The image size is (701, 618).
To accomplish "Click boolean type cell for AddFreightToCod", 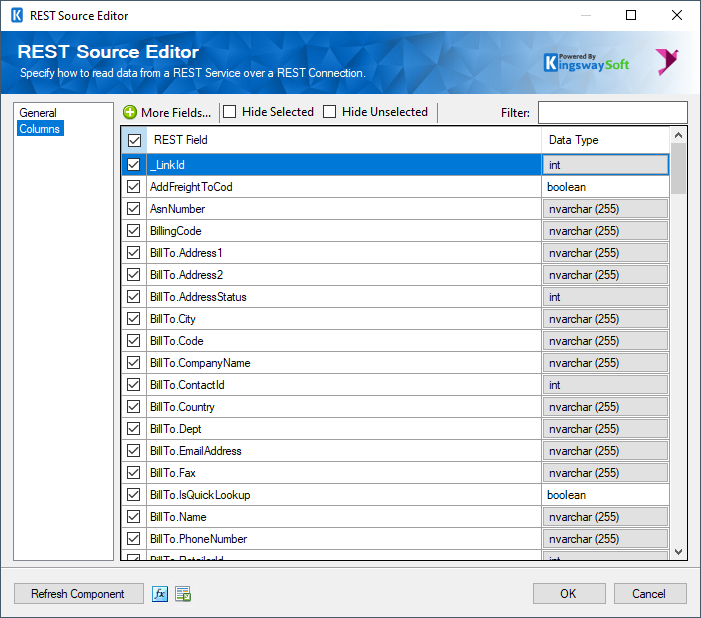I will point(605,186).
